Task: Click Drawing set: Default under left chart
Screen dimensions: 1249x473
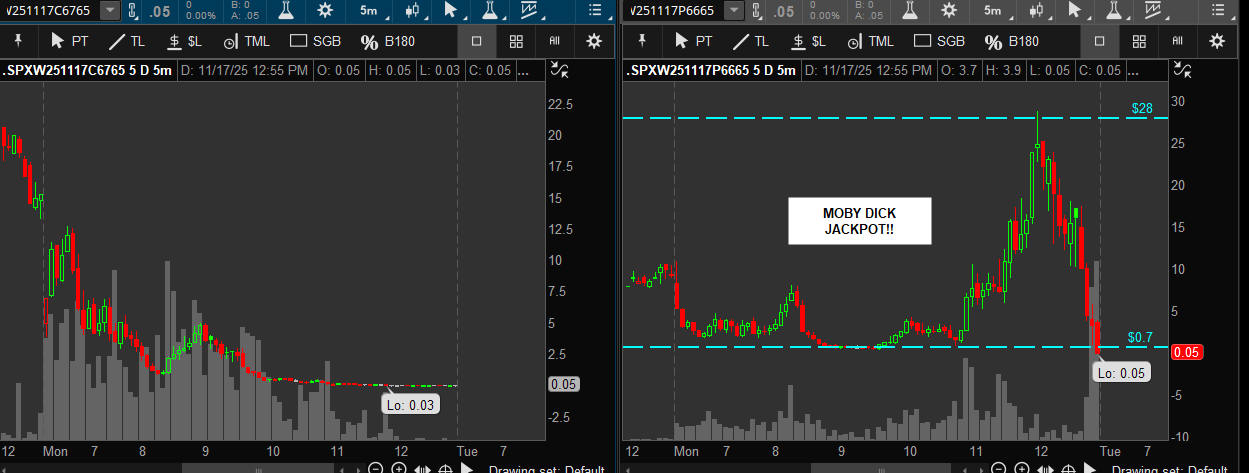Action: (x=545, y=469)
